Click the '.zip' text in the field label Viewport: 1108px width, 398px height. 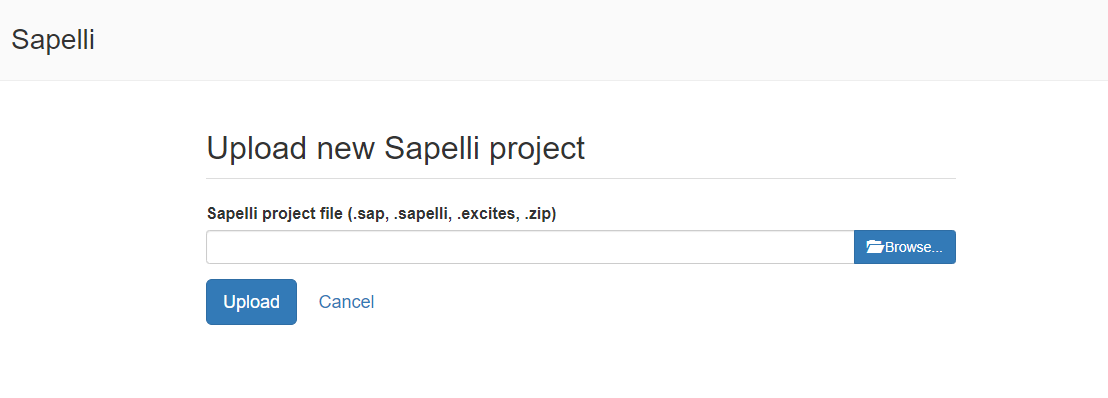tap(538, 214)
